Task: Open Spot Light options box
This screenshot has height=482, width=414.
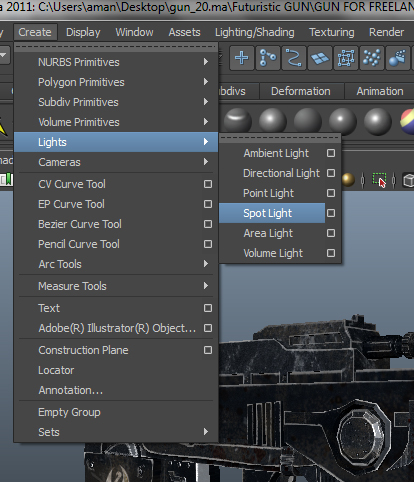Action: (x=331, y=213)
